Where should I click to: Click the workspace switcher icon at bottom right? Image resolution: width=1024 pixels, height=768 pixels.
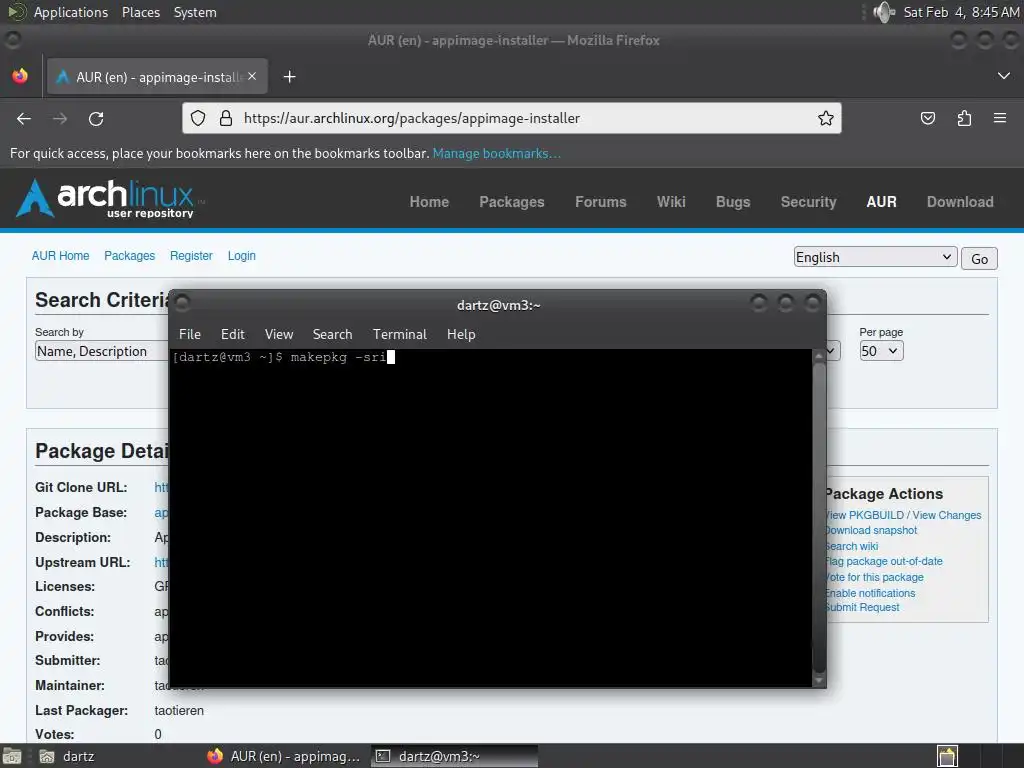[948, 756]
